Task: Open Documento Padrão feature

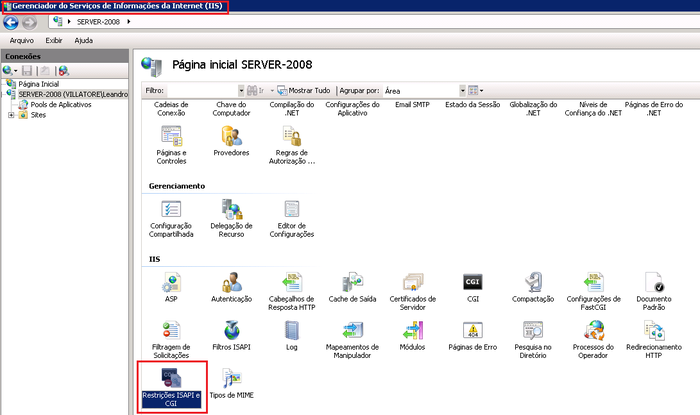Action: [x=654, y=292]
